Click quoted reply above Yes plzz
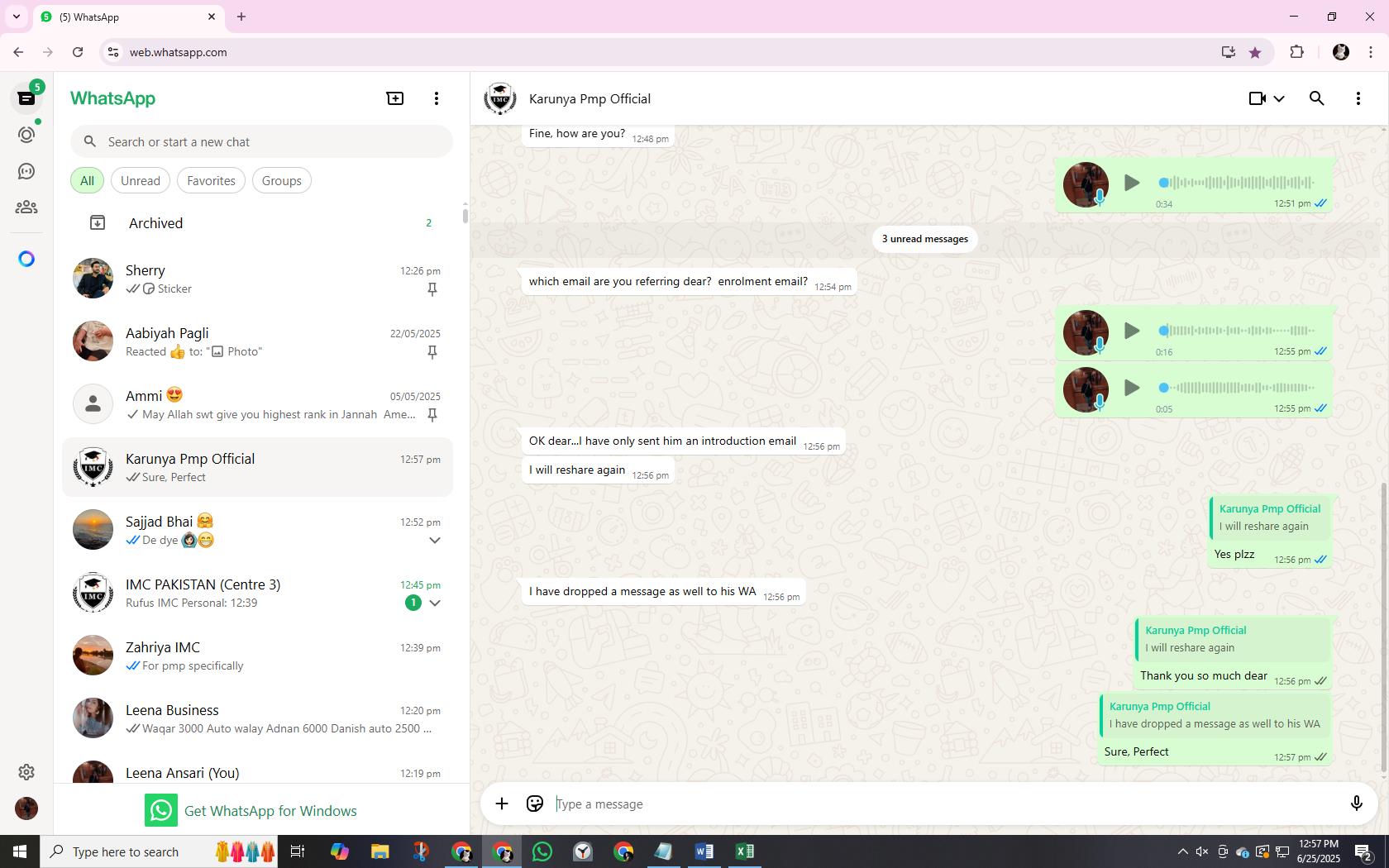The image size is (1389, 868). (x=1270, y=517)
